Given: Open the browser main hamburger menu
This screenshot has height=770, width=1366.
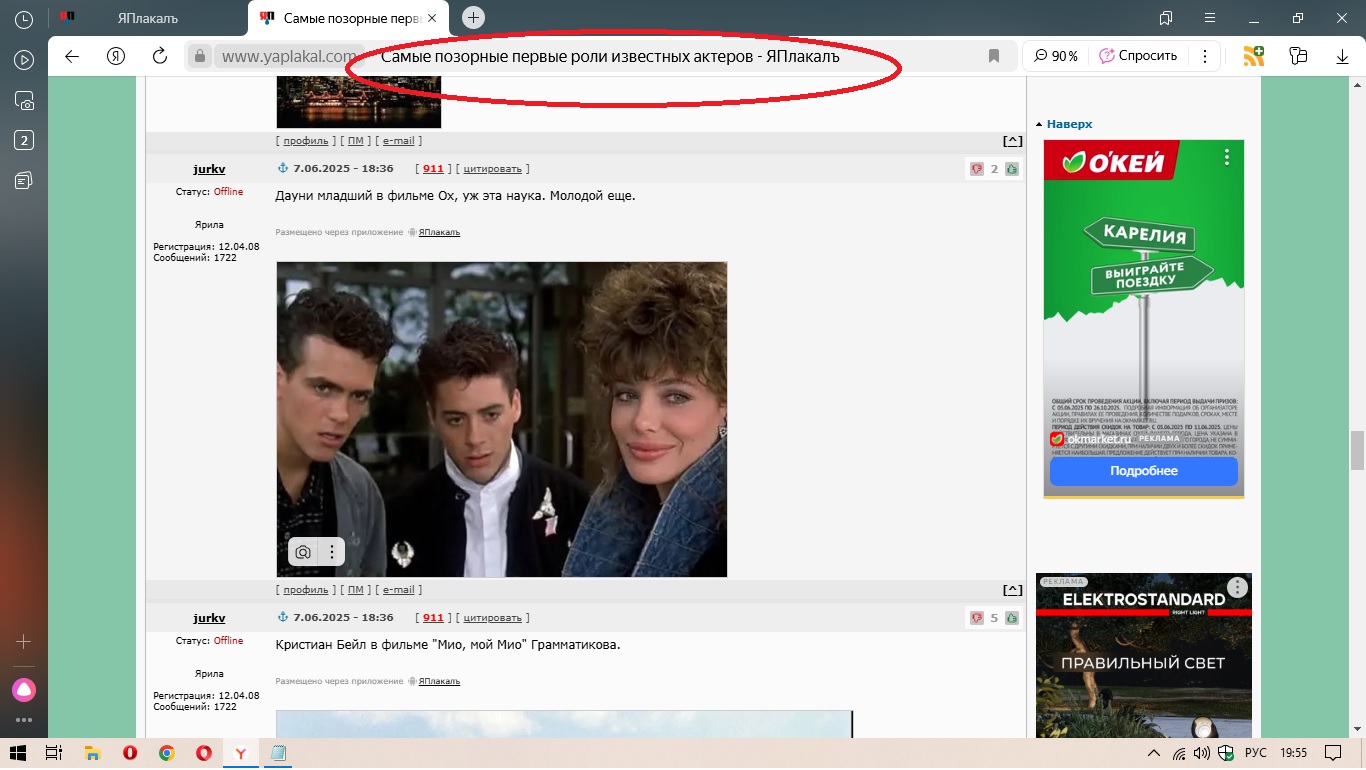Looking at the screenshot, I should click(x=1210, y=18).
